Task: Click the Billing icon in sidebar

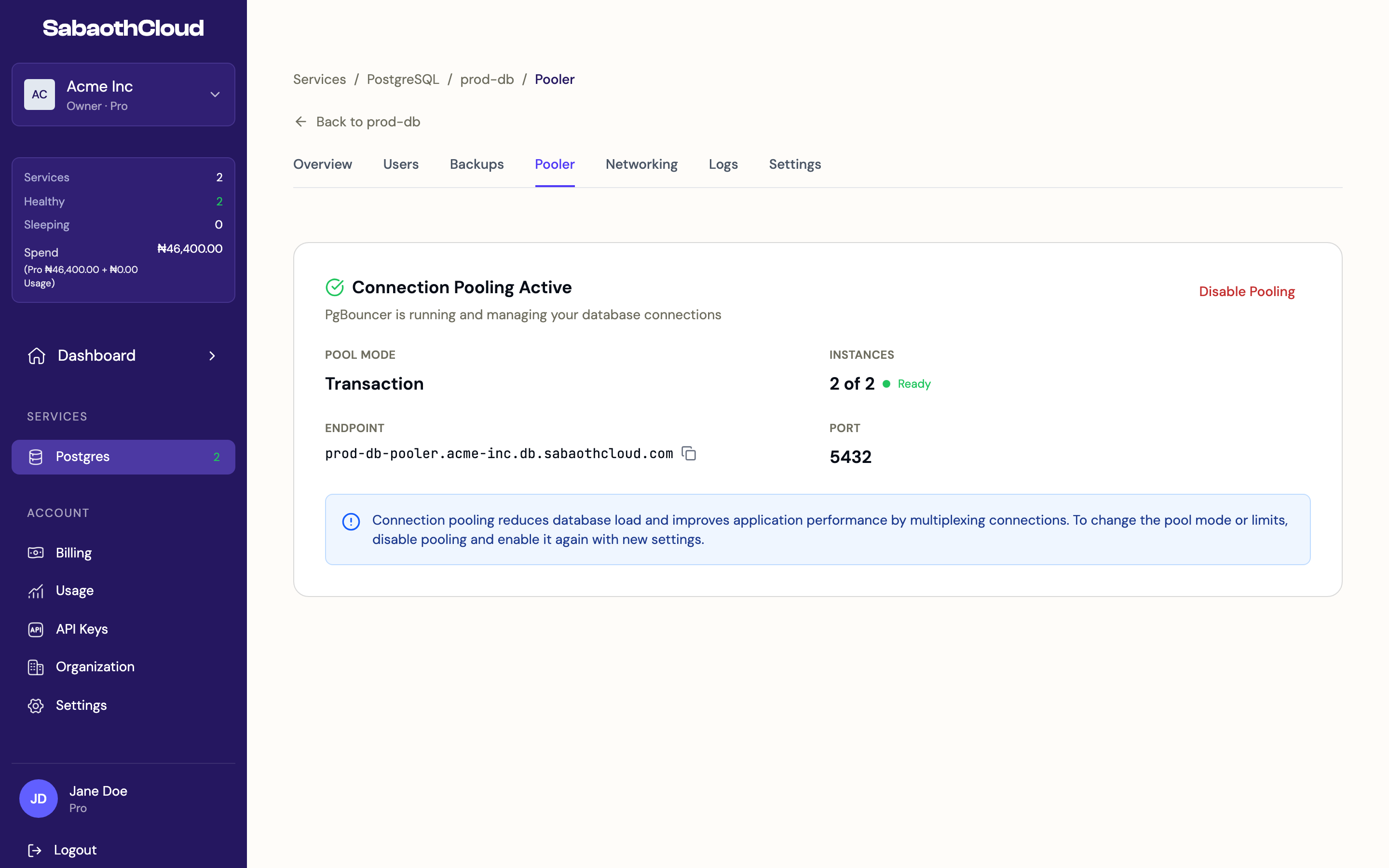Action: coord(36,553)
